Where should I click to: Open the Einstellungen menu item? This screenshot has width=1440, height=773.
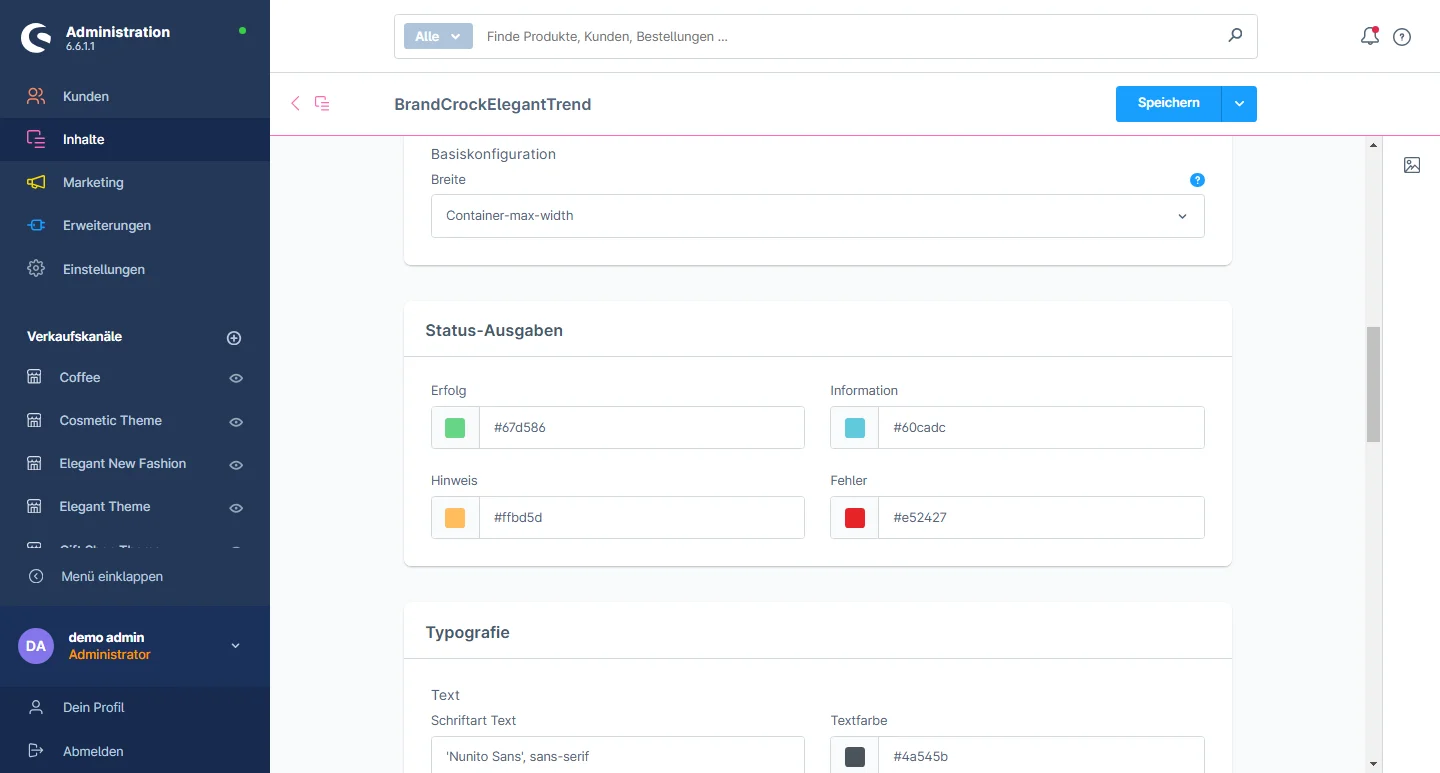pos(103,269)
